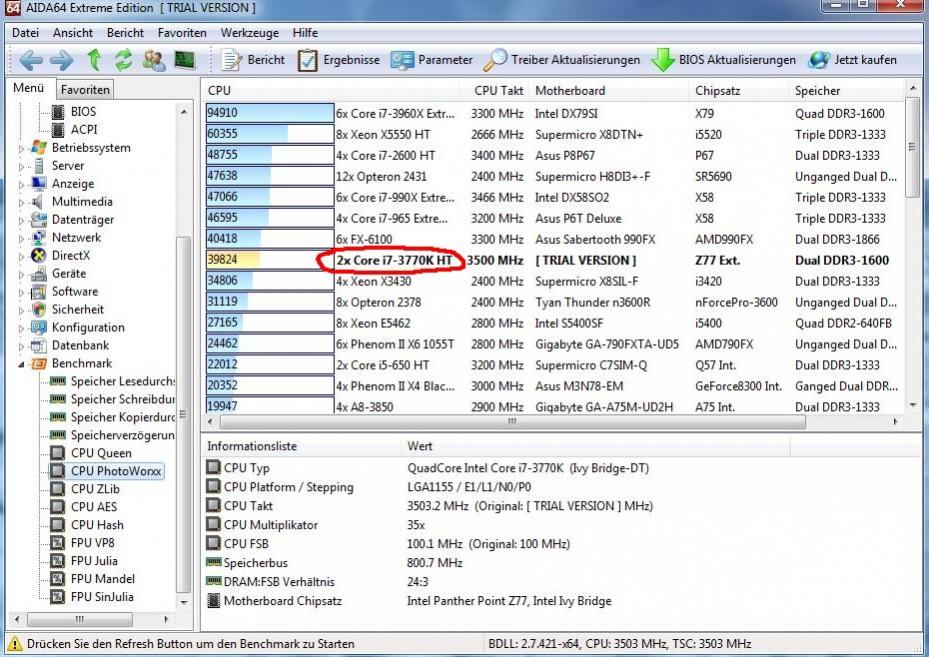Select CPU AES benchmark

coord(84,507)
